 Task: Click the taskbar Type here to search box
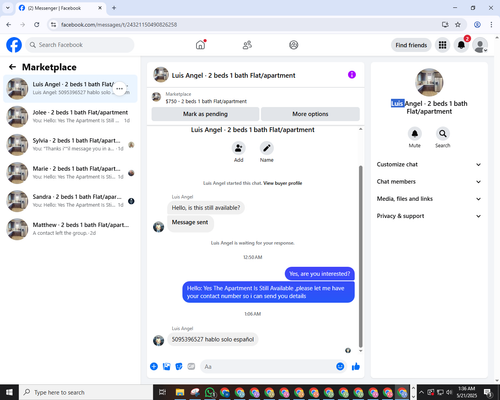tap(86, 392)
